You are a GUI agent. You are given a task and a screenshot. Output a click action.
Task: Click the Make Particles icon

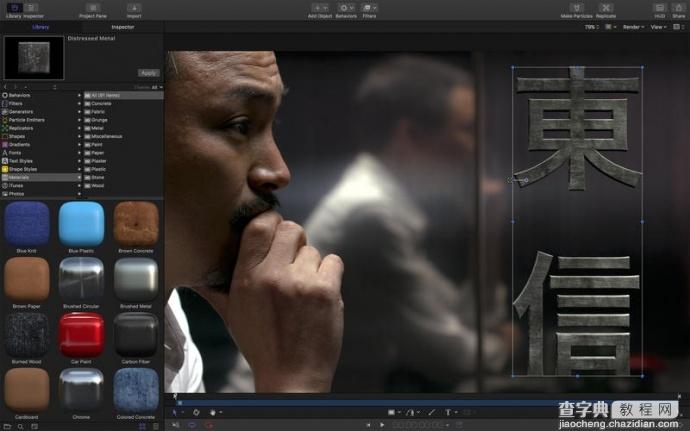point(575,8)
